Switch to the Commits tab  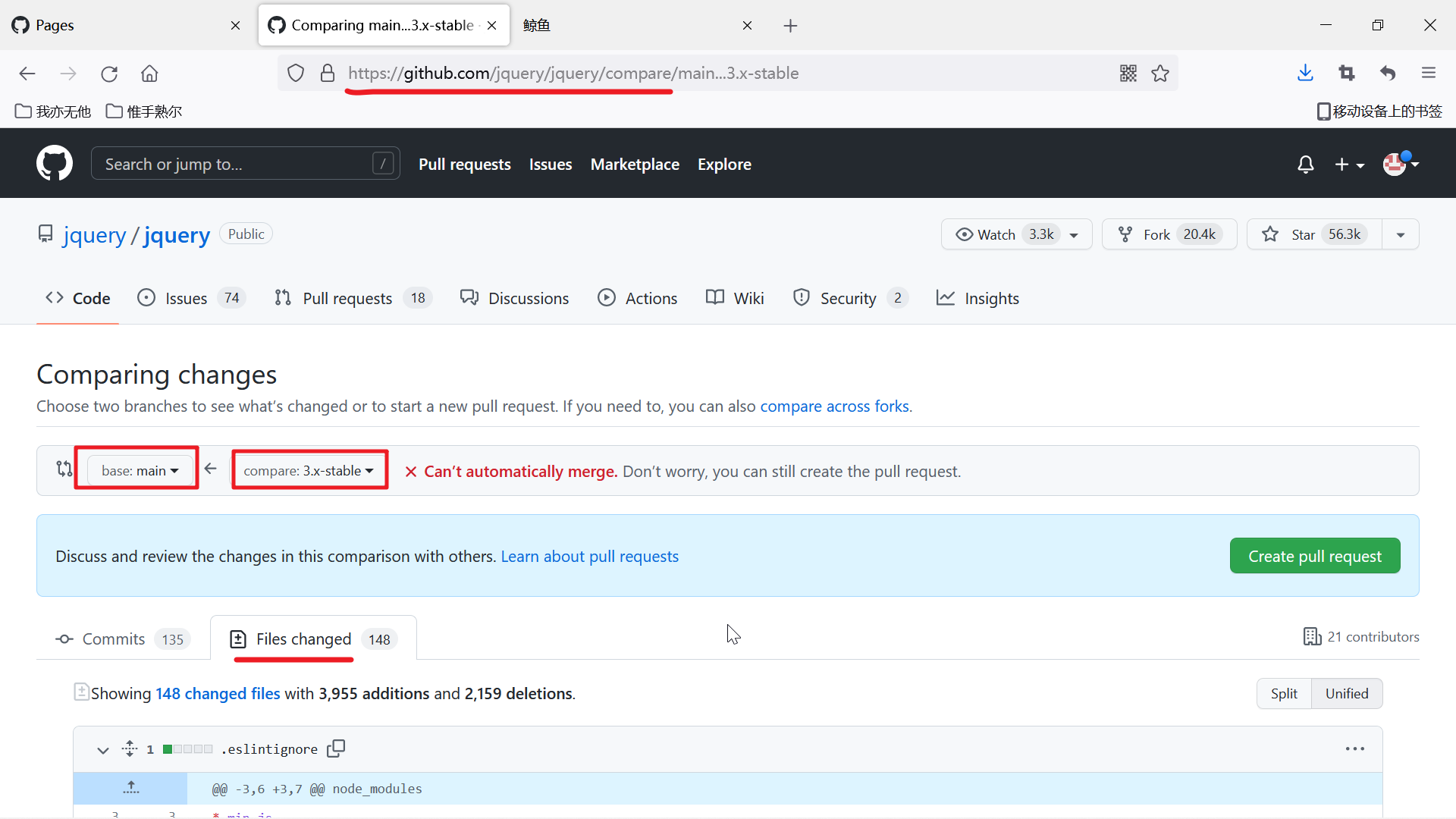point(123,639)
